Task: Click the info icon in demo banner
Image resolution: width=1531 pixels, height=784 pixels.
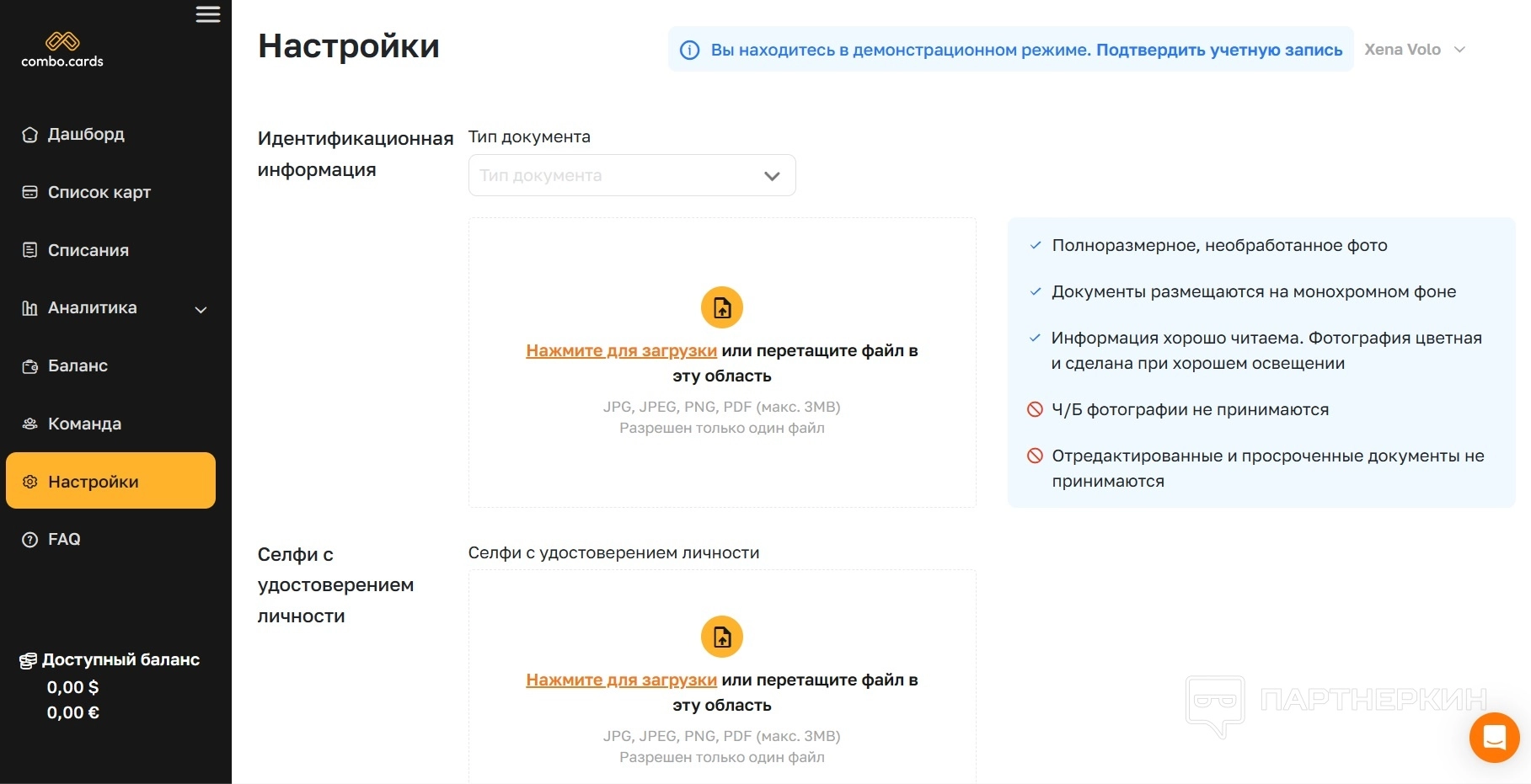Action: [x=689, y=51]
